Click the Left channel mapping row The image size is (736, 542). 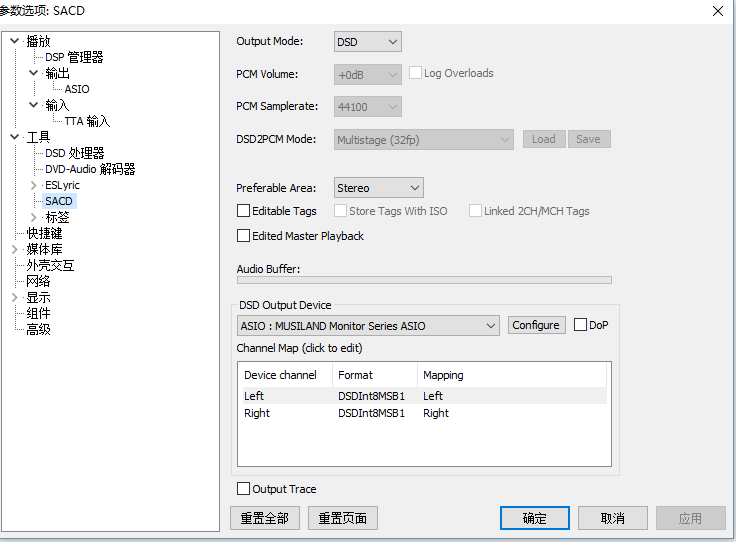[421, 396]
